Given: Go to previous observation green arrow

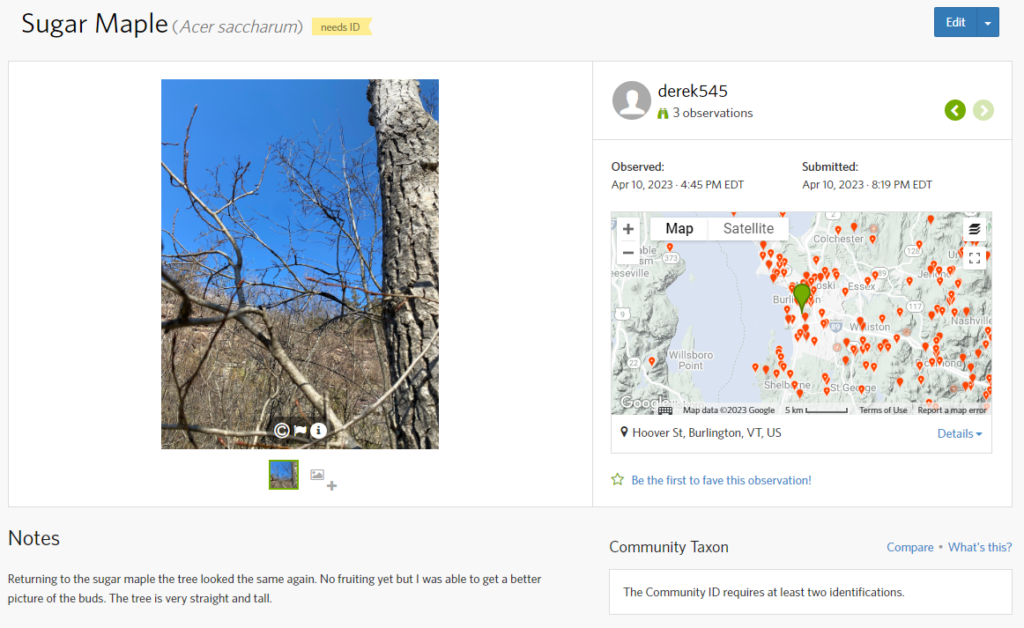Looking at the screenshot, I should (955, 110).
